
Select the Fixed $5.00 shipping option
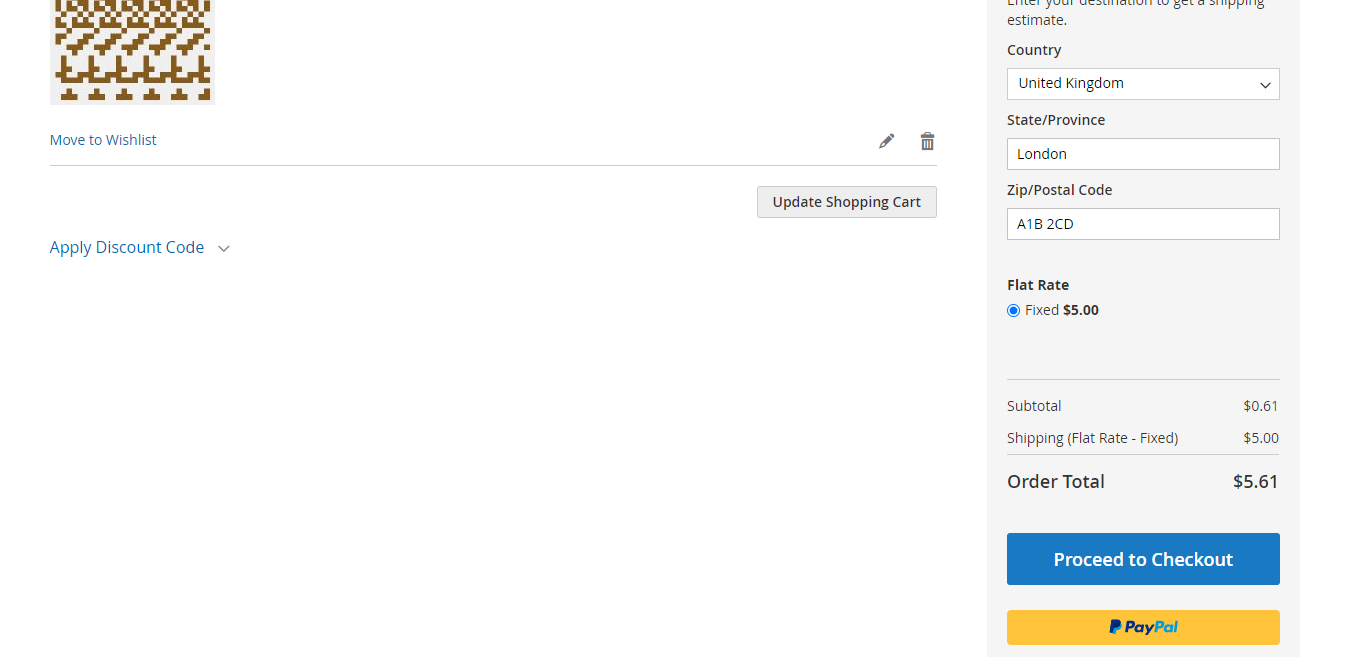click(1013, 310)
